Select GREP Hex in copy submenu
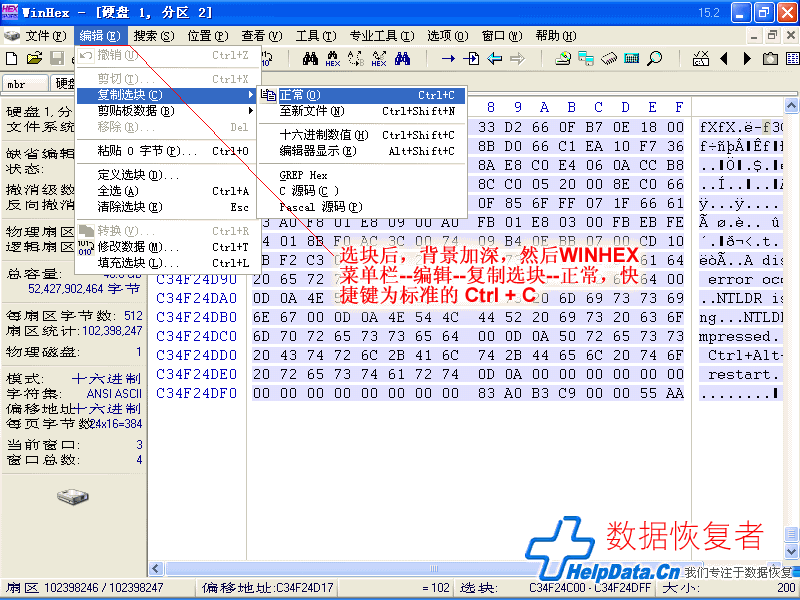The width and height of the screenshot is (800, 600). click(x=362, y=175)
